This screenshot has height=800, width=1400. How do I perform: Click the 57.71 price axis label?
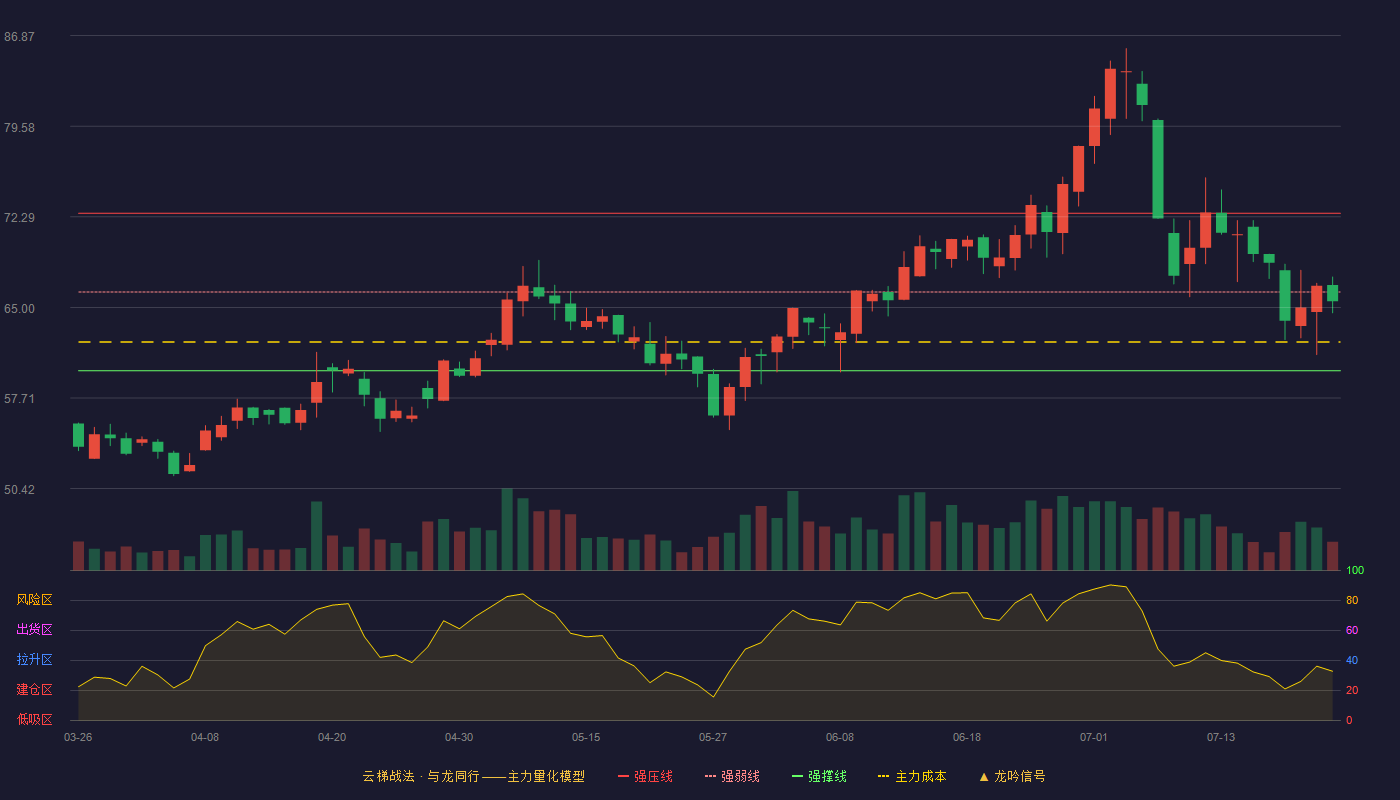(x=19, y=399)
